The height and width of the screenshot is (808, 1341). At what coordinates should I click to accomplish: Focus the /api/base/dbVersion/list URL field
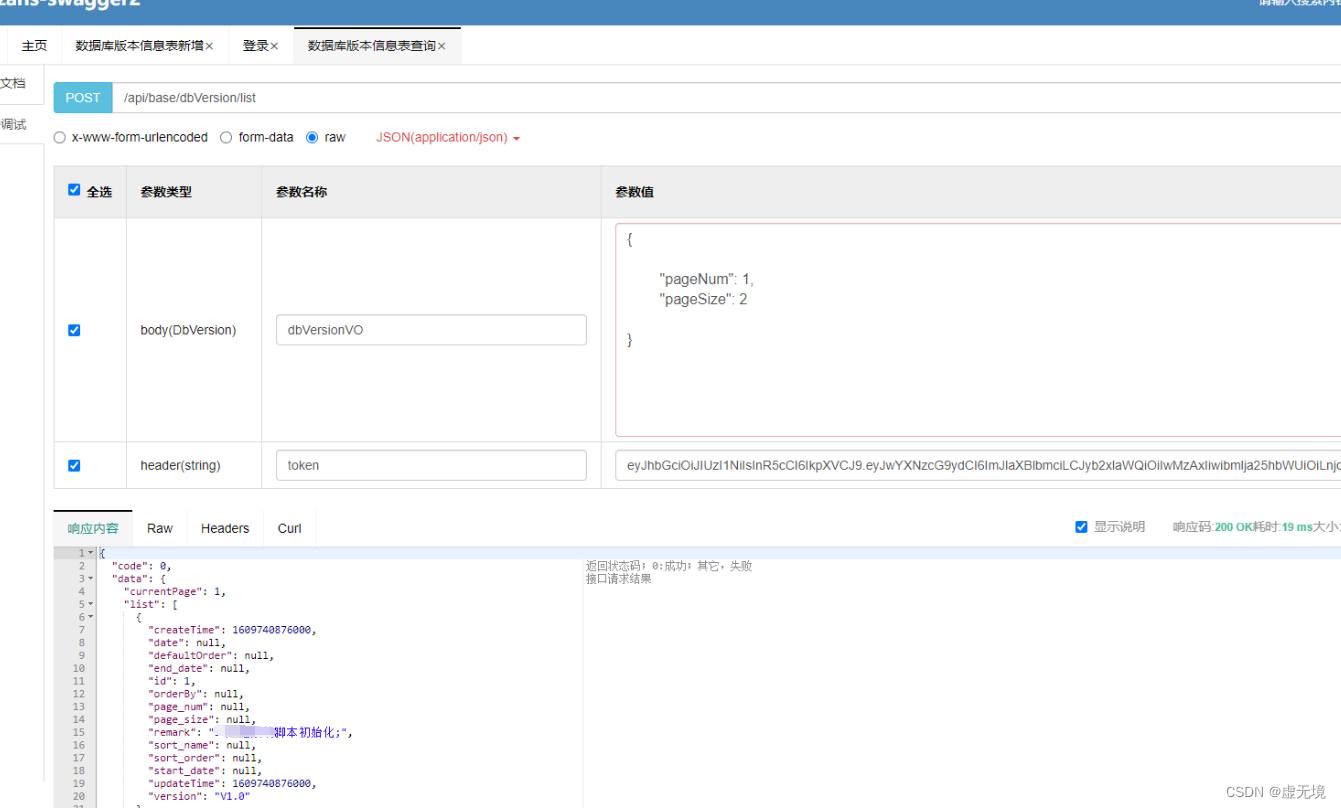tap(727, 98)
